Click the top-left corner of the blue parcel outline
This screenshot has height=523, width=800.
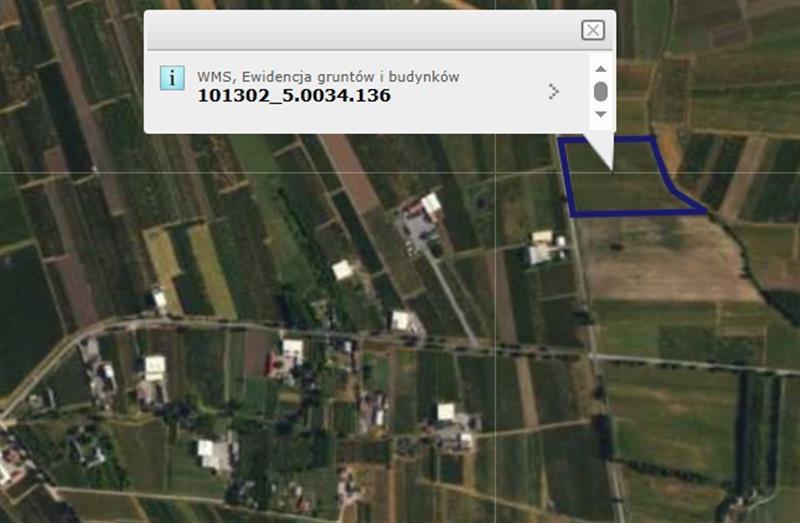pos(559,141)
